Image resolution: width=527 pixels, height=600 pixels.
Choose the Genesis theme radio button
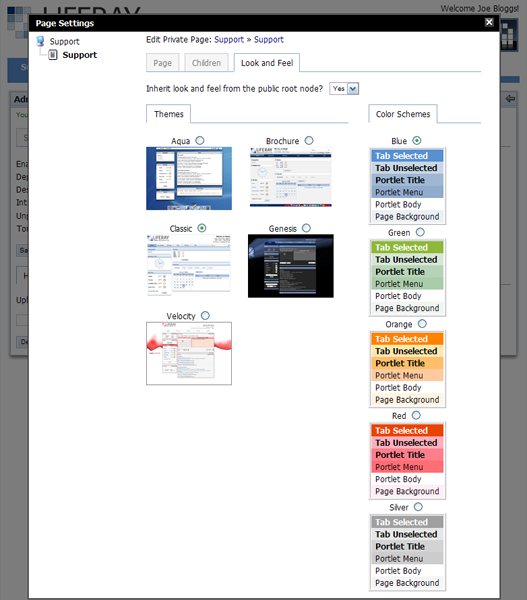click(306, 228)
